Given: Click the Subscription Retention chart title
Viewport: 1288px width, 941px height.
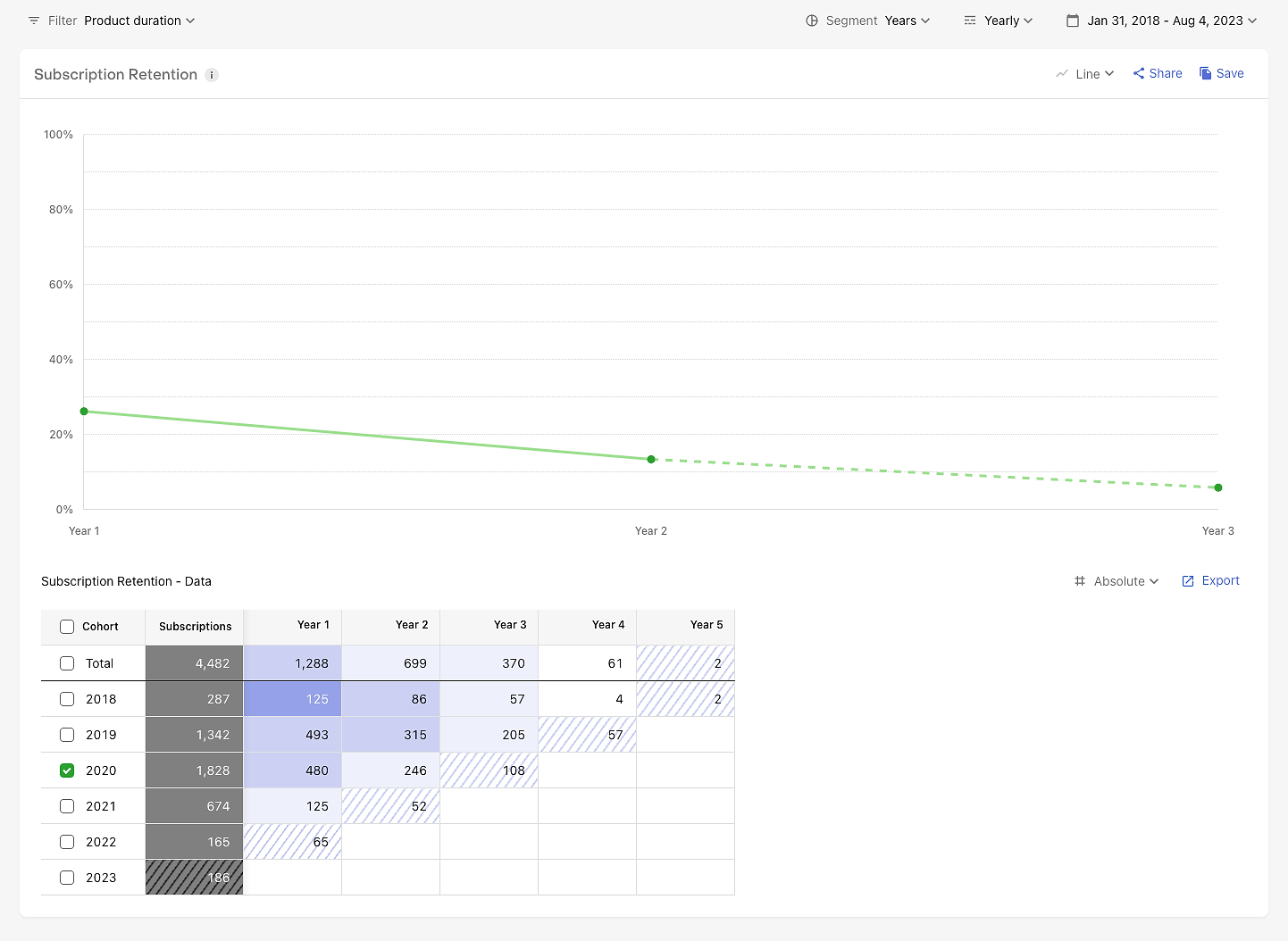Looking at the screenshot, I should click(116, 75).
